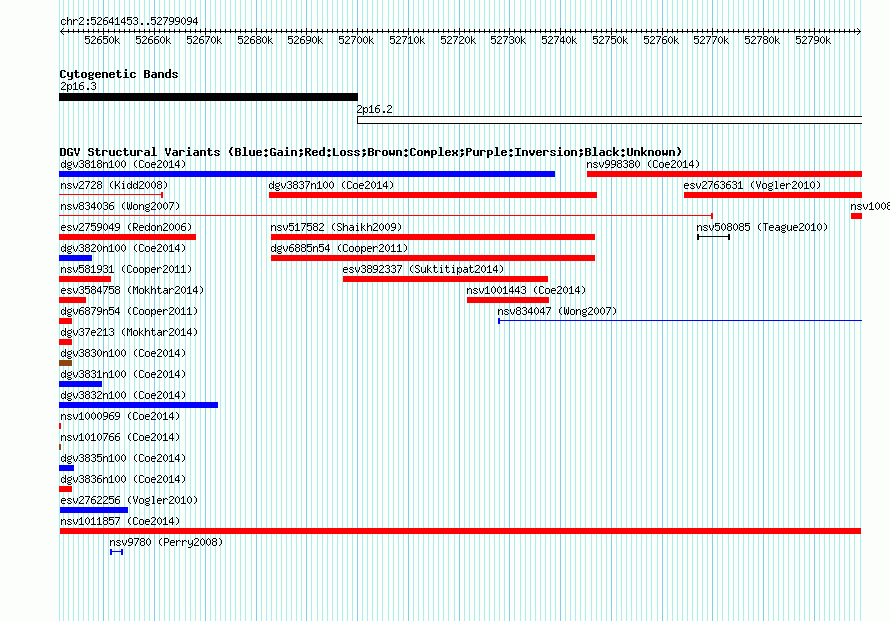This screenshot has height=621, width=890.
Task: Click the nsv508085 (Teague2010) black variant marker
Action: pyautogui.click(x=713, y=237)
